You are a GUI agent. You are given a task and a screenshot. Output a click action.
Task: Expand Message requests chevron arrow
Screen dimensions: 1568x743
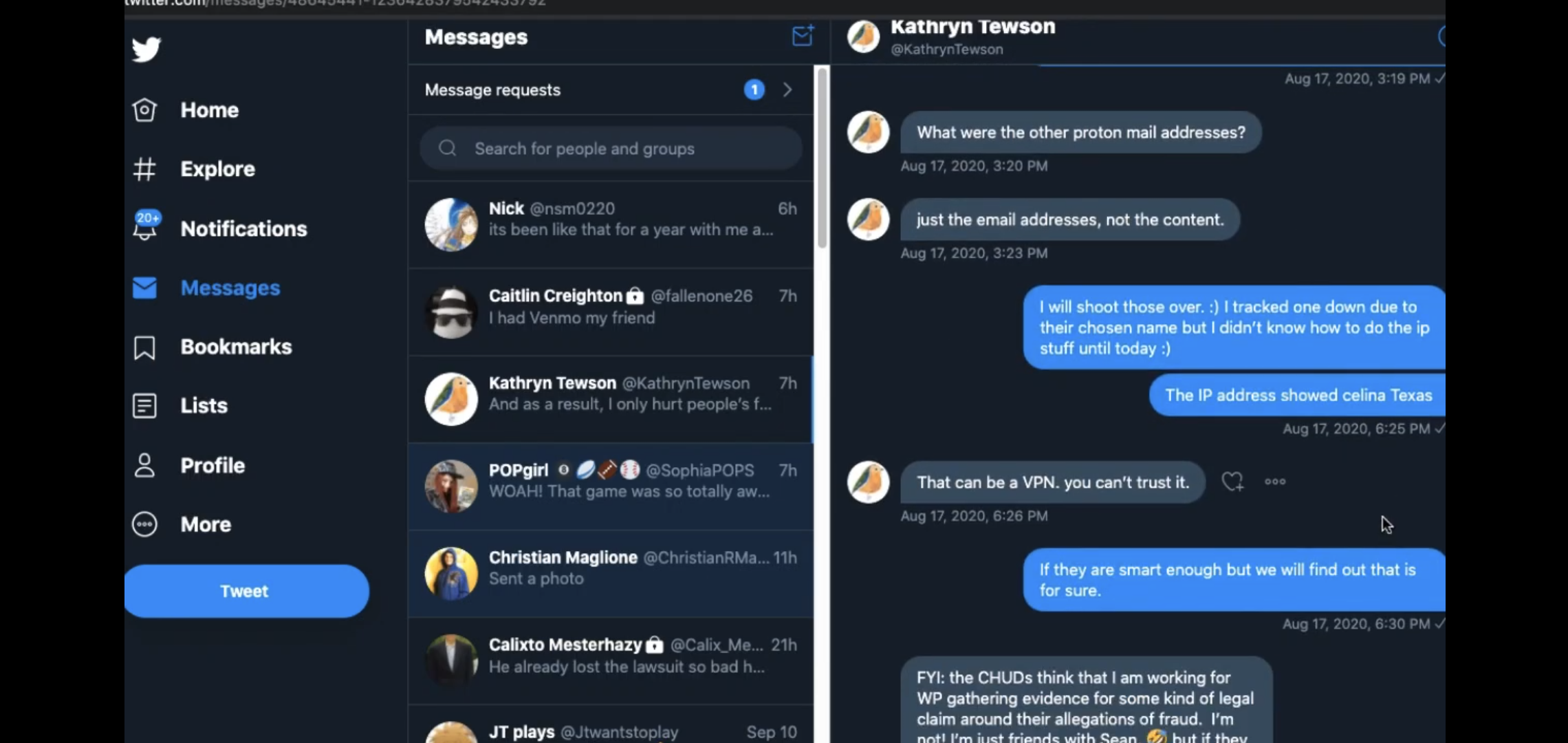click(788, 90)
